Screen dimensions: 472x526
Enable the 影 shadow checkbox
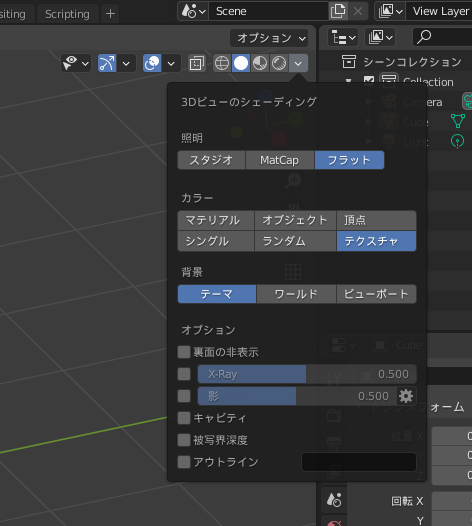click(x=184, y=396)
